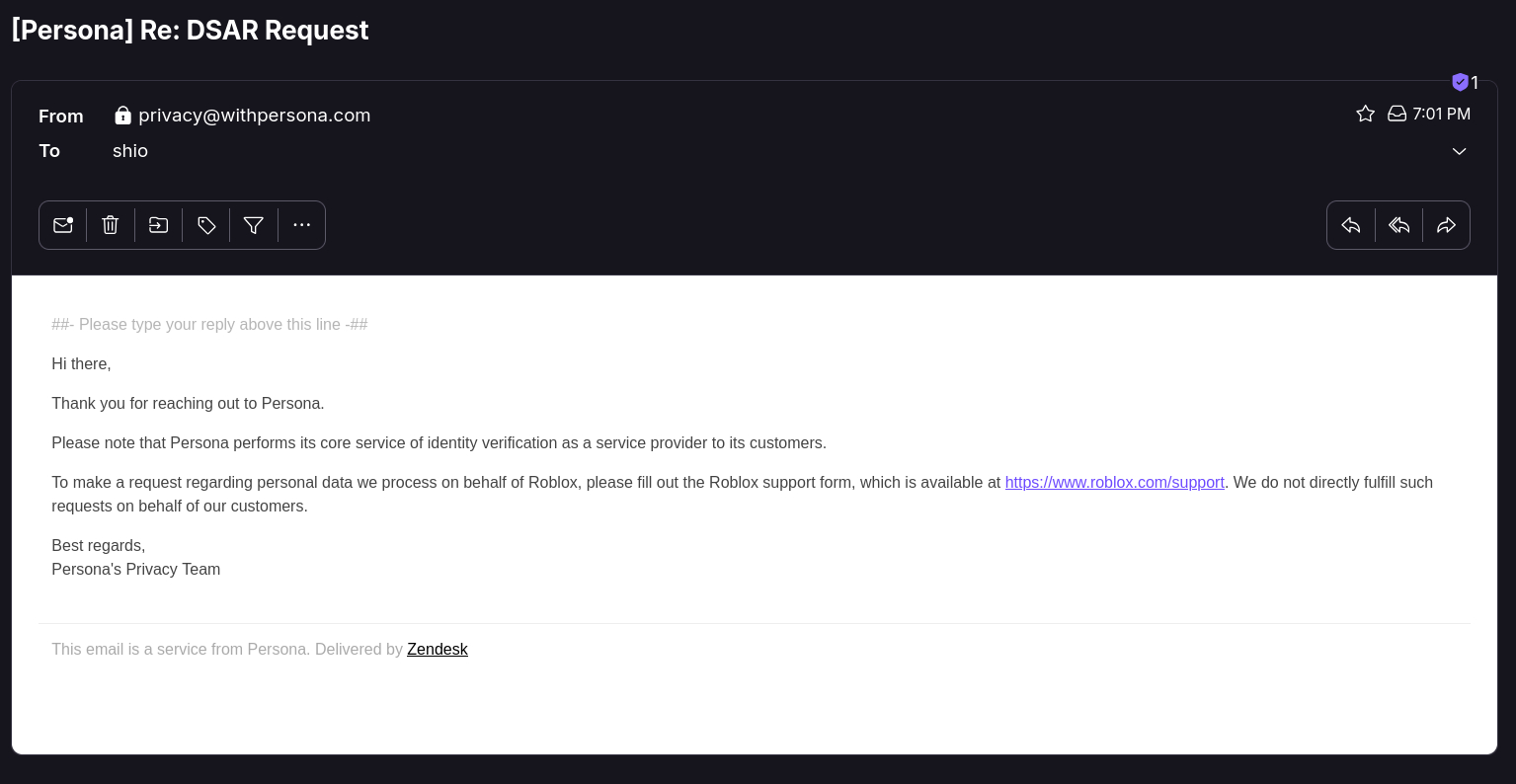This screenshot has width=1516, height=784.
Task: Move this email to trash
Action: 111,225
